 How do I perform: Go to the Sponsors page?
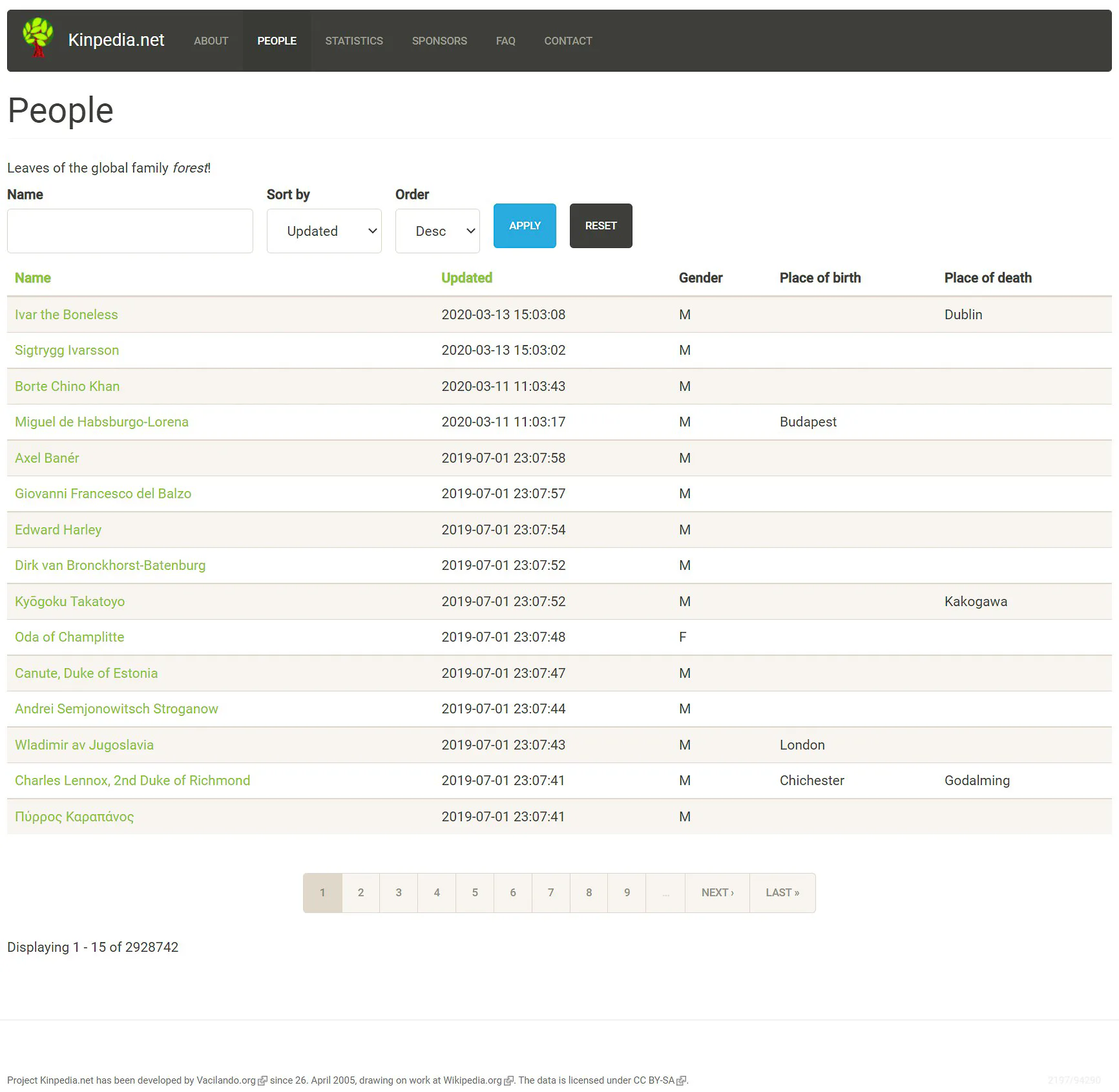pyautogui.click(x=439, y=41)
